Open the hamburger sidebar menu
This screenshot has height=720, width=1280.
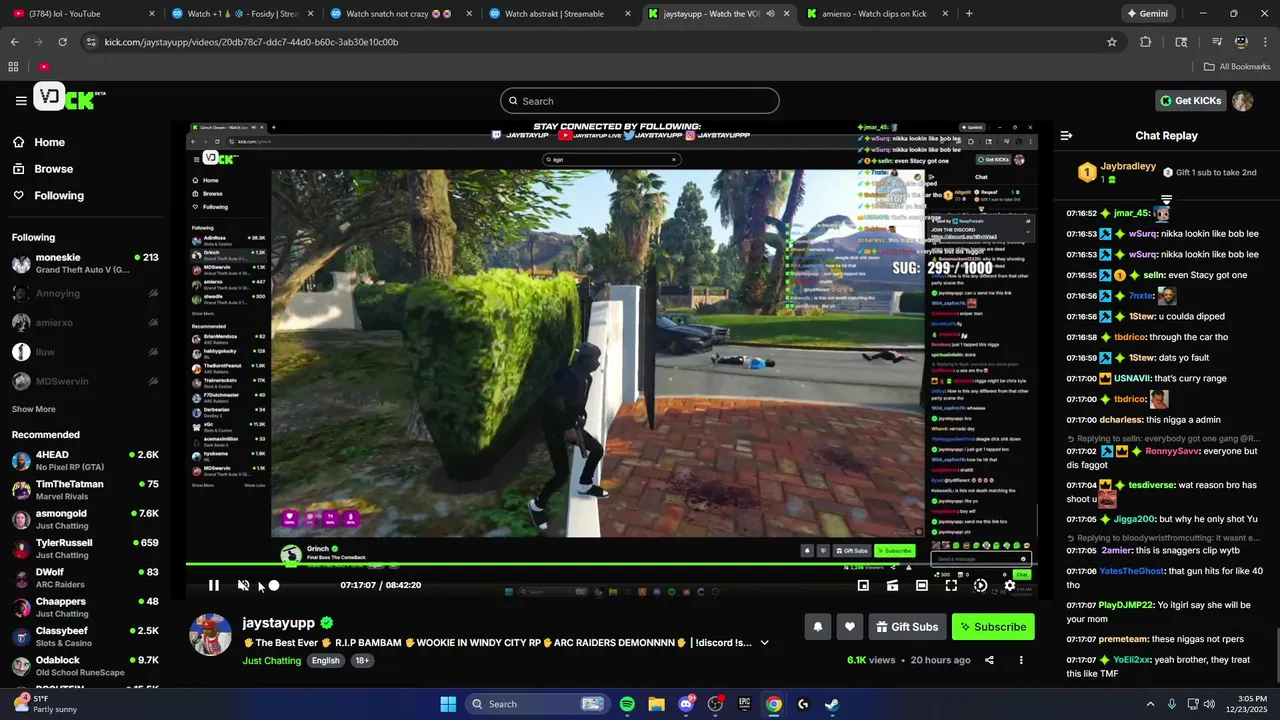(21, 100)
